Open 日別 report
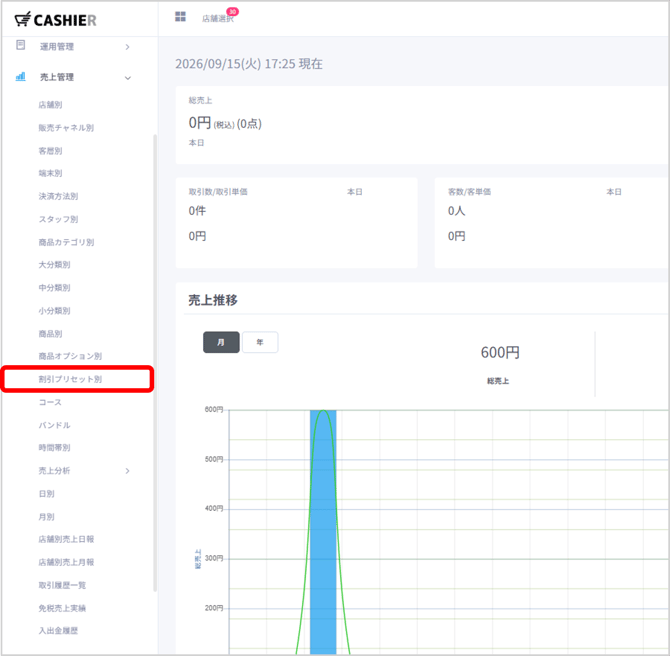The image size is (670, 656). pyautogui.click(x=47, y=494)
